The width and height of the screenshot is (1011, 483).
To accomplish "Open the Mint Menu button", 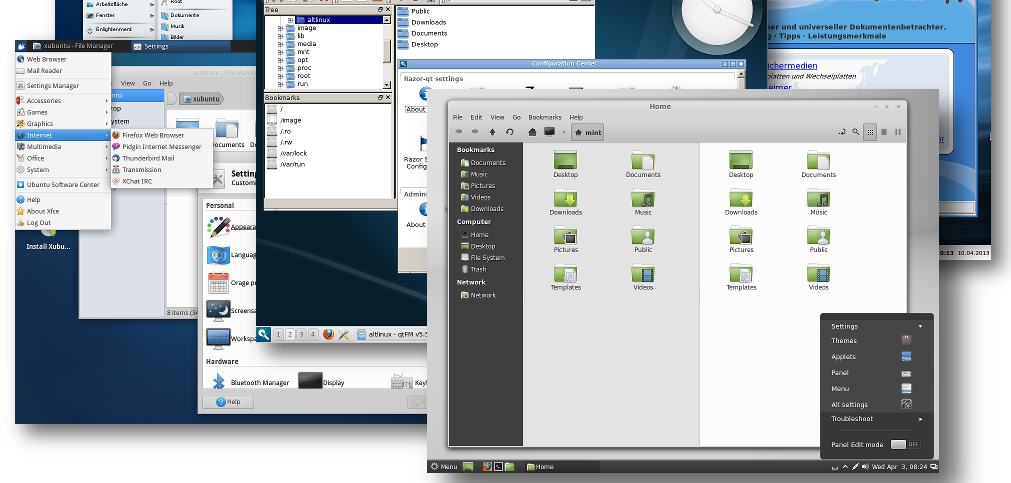I will tap(444, 466).
